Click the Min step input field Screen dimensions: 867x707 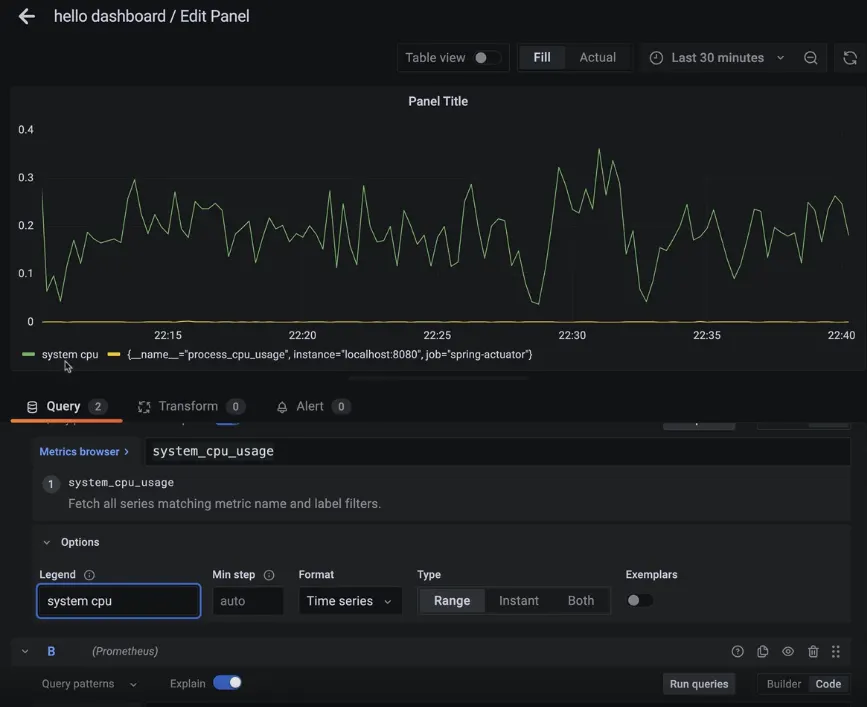247,601
